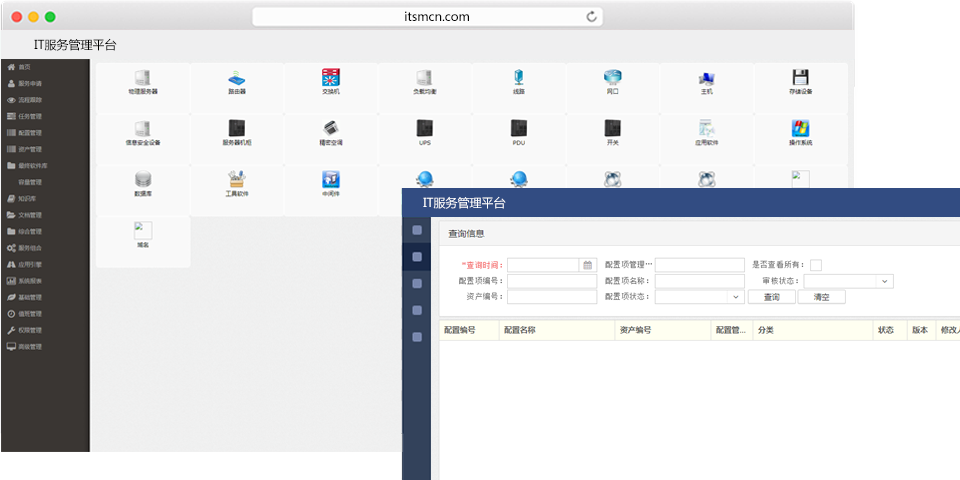This screenshot has height=480, width=960.
Task: Tick the 是否查看所有 checkbox
Action: pos(816,265)
